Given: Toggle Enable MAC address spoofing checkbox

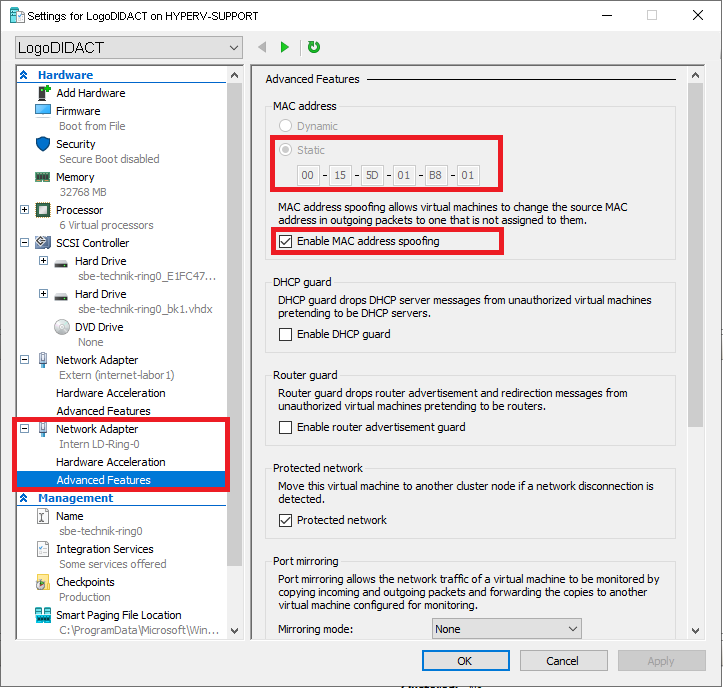Looking at the screenshot, I should (x=285, y=241).
